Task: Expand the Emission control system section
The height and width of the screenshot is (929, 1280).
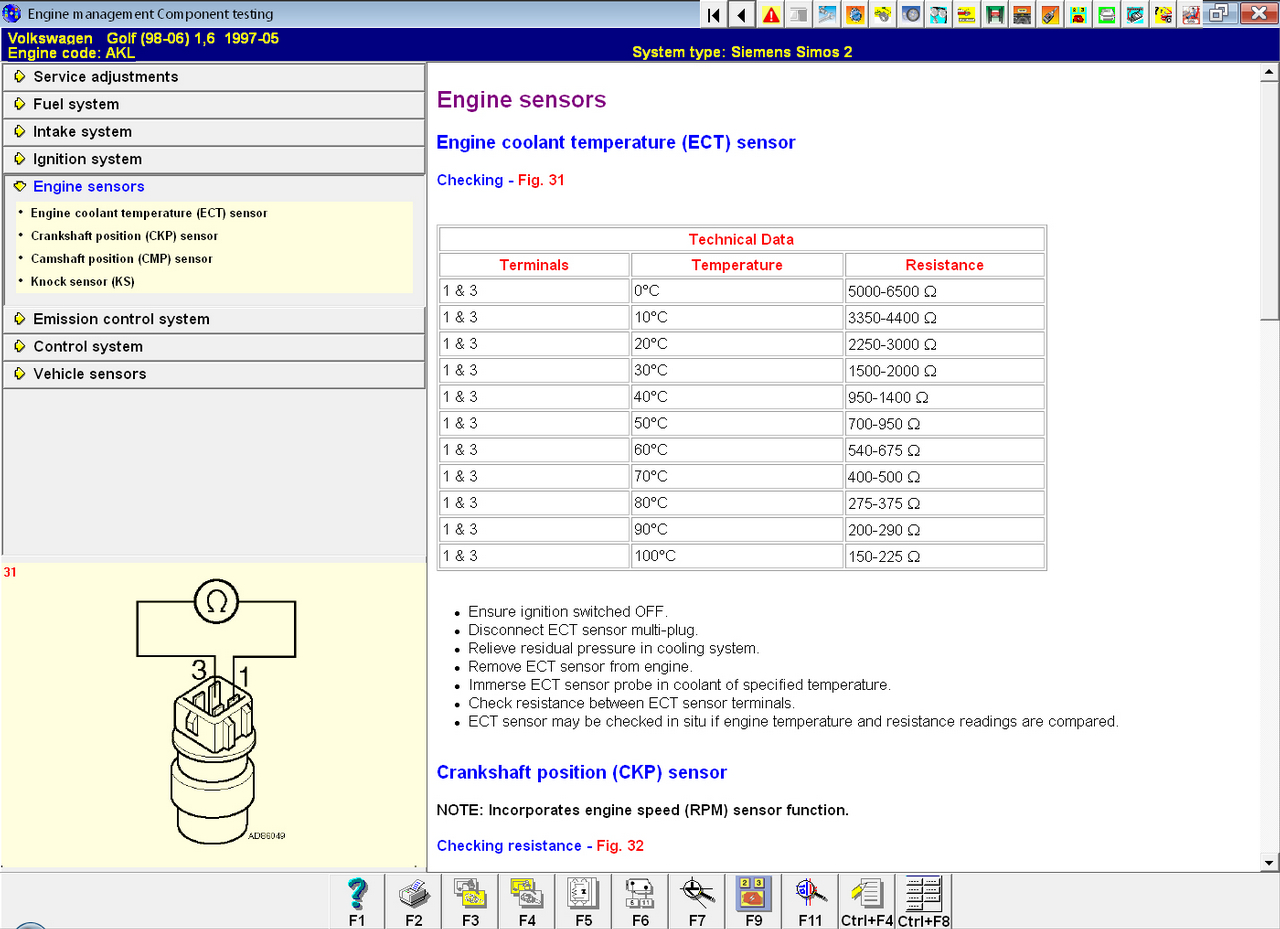Action: 121,319
